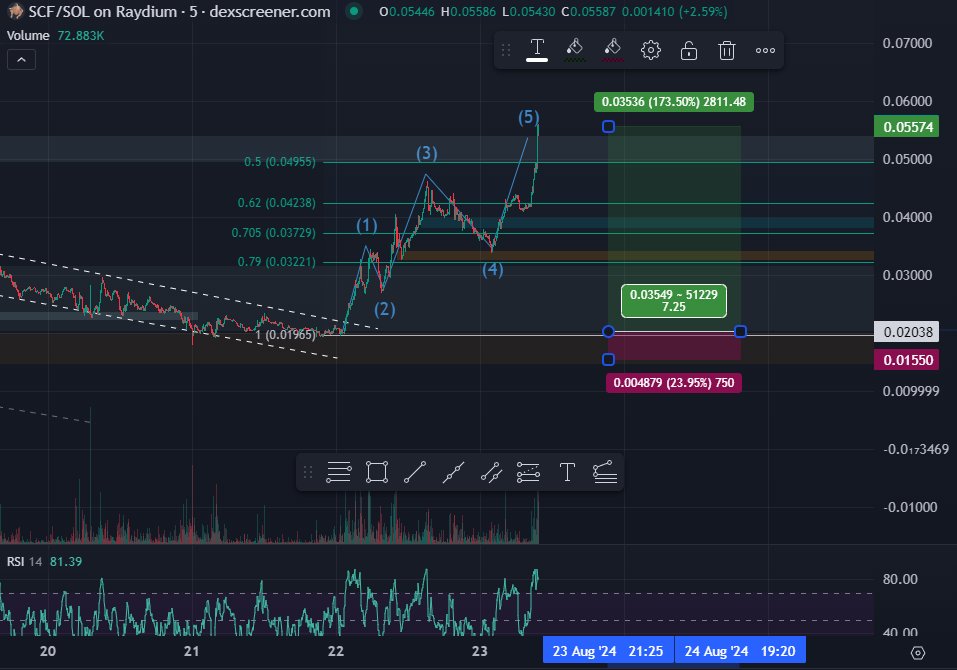This screenshot has width=957, height=670.
Task: Select the Fib Retracement tool
Action: click(339, 472)
